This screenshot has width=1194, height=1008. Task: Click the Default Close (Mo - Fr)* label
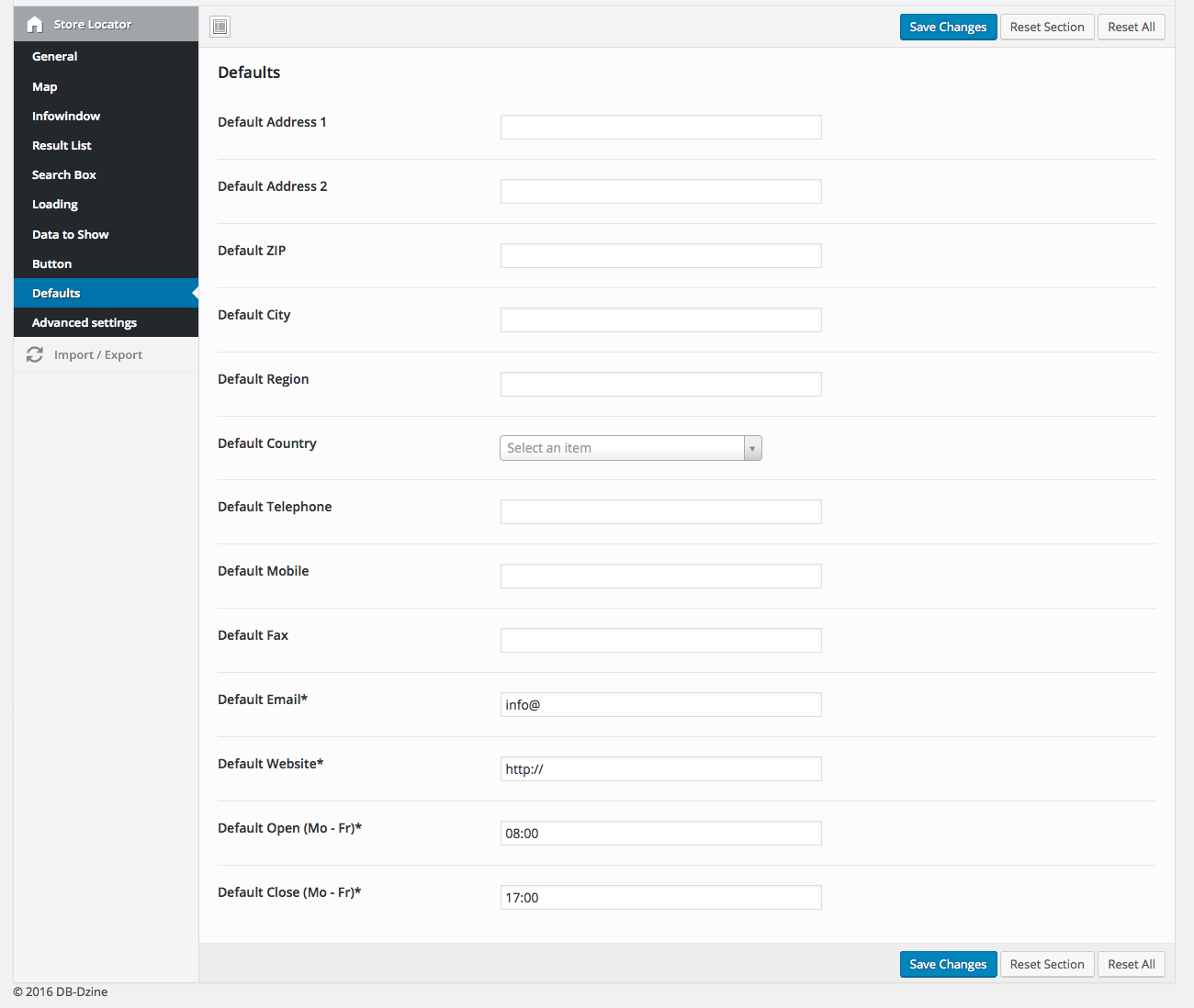[289, 892]
